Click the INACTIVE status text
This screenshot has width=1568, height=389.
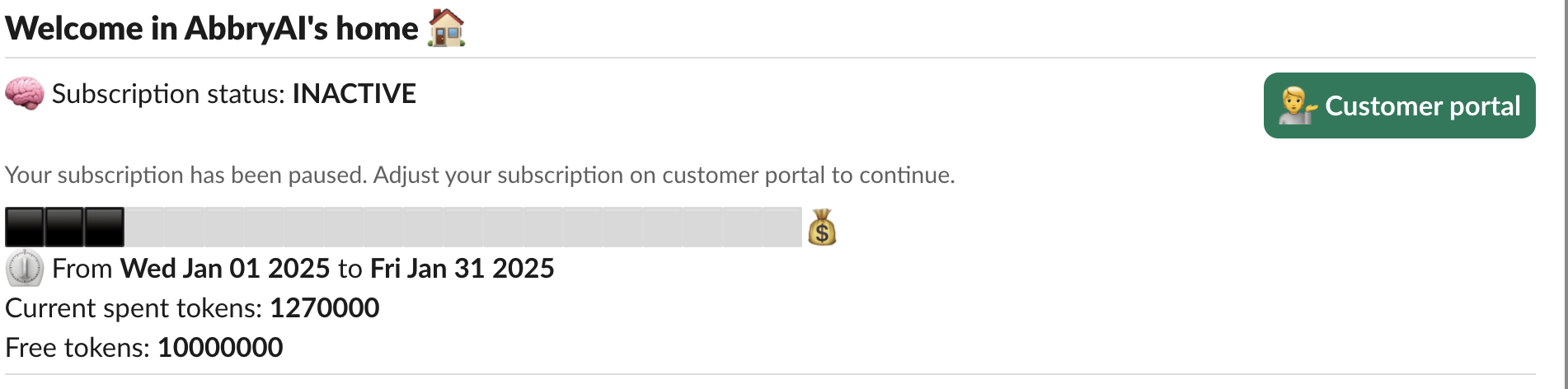[354, 94]
